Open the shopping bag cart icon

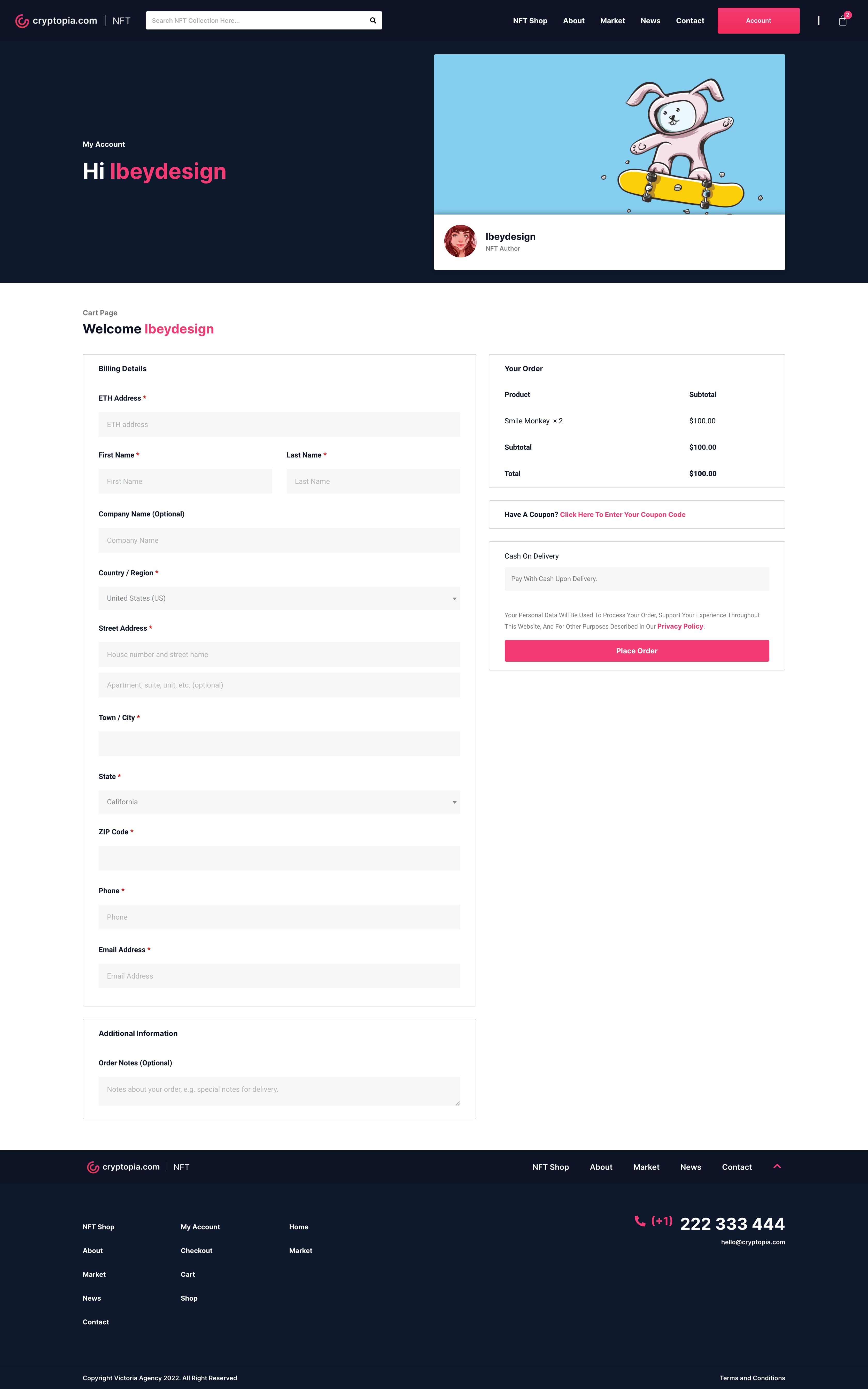(842, 21)
